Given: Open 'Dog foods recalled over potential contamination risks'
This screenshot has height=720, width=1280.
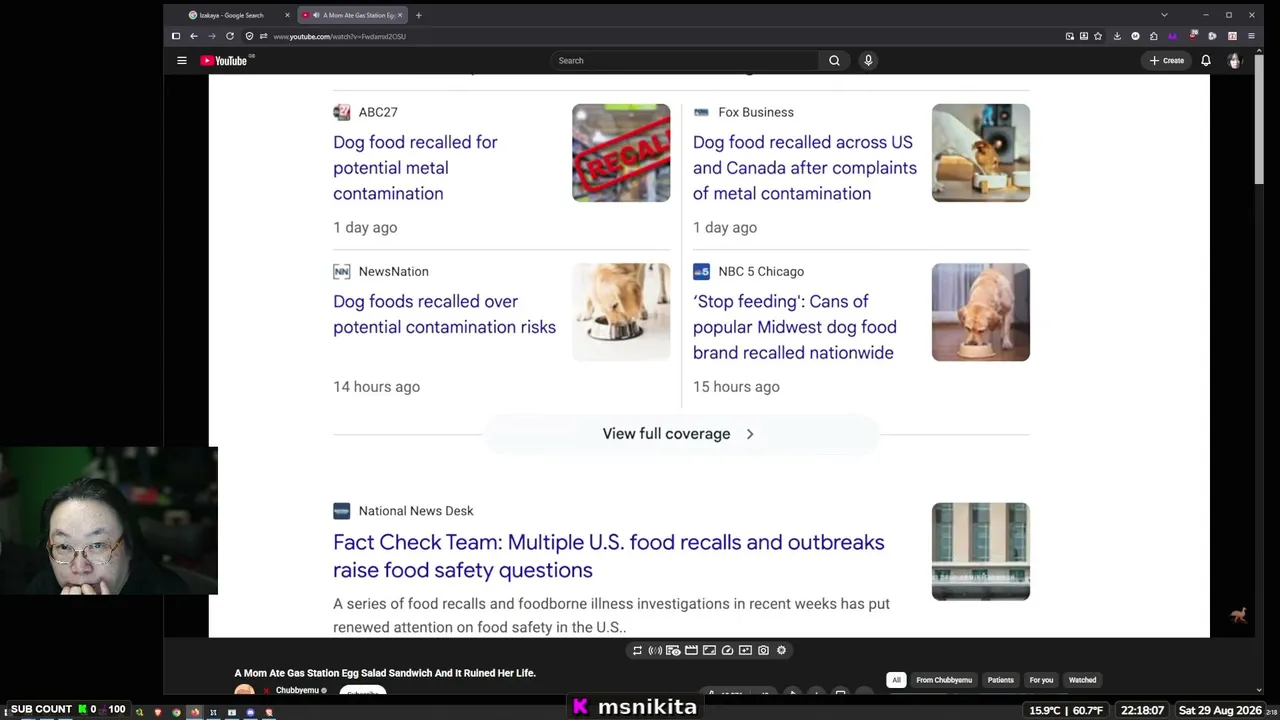Looking at the screenshot, I should coord(444,314).
